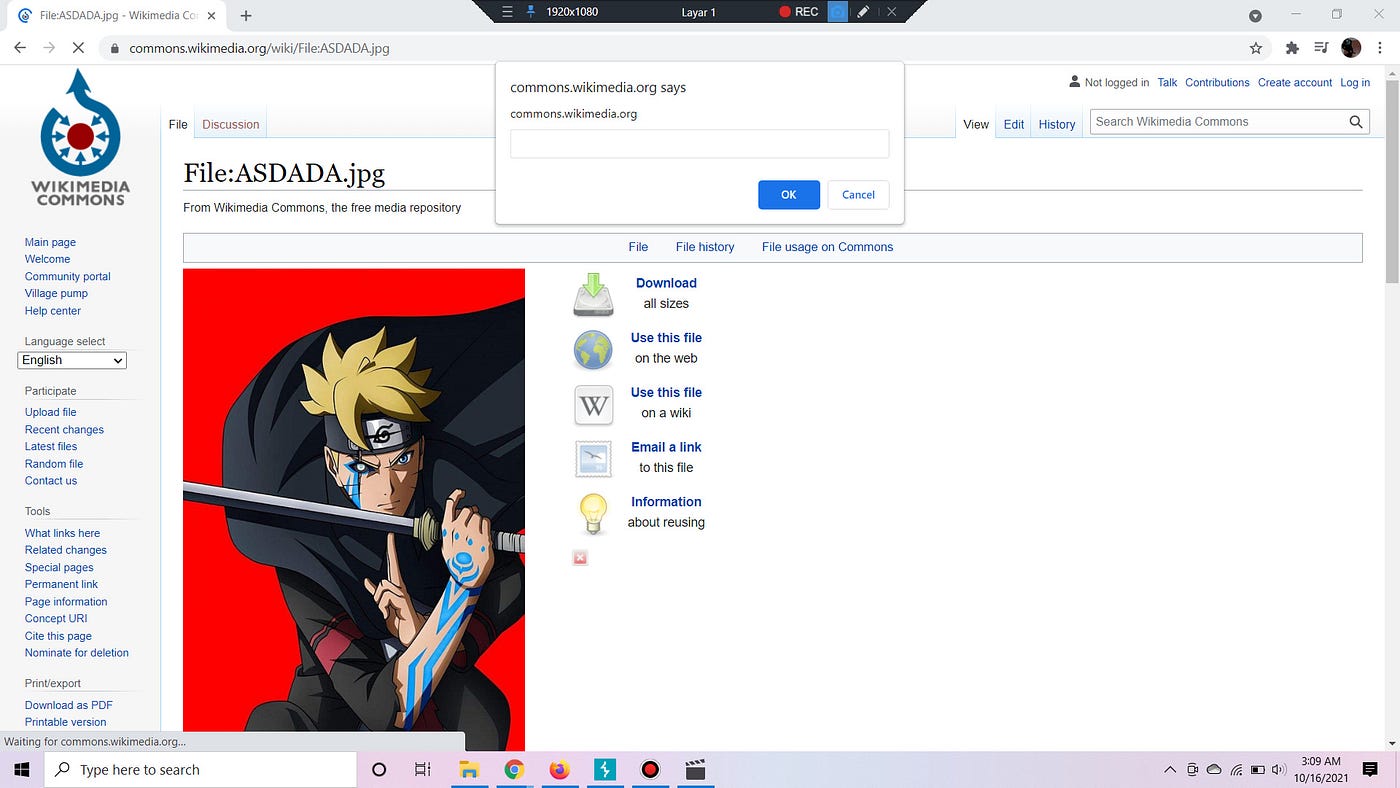Open Upload file in sidebar
1400x788 pixels.
point(51,412)
